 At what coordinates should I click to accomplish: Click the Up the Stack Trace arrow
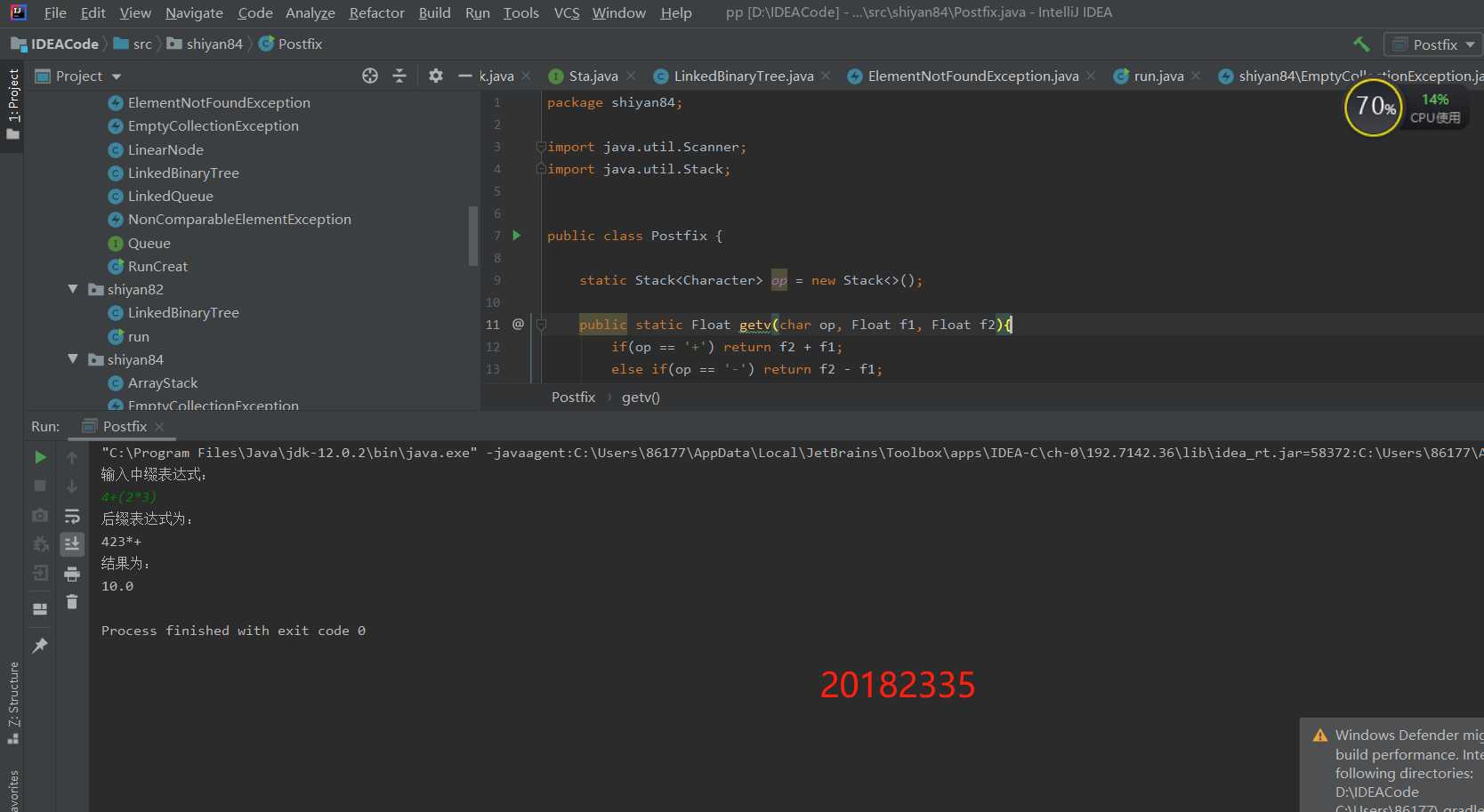coord(72,457)
